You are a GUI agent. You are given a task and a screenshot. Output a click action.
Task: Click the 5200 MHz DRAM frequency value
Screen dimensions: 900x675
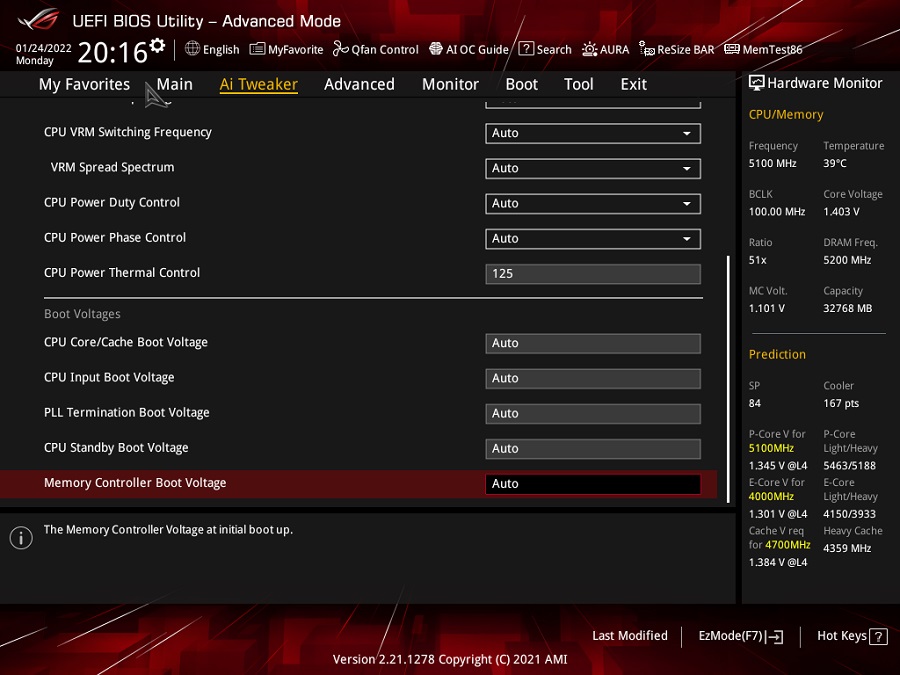[847, 260]
